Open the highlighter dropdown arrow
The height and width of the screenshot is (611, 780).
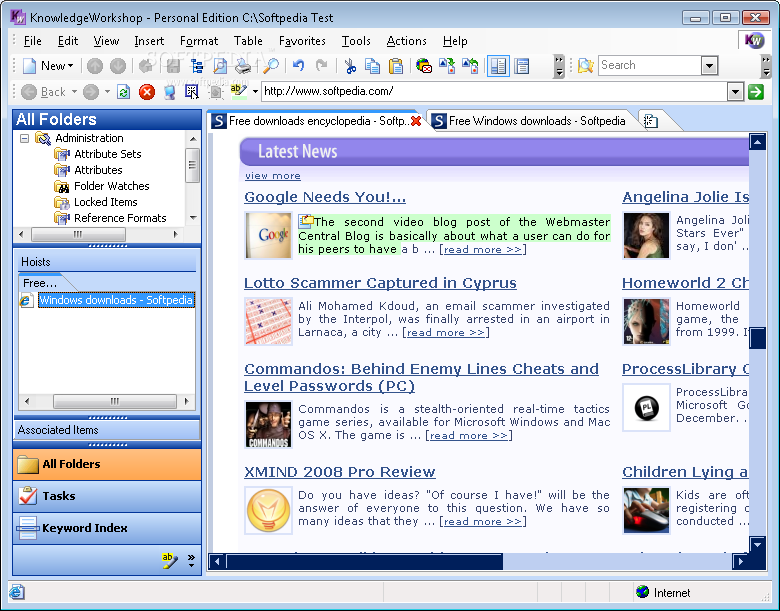click(x=255, y=92)
